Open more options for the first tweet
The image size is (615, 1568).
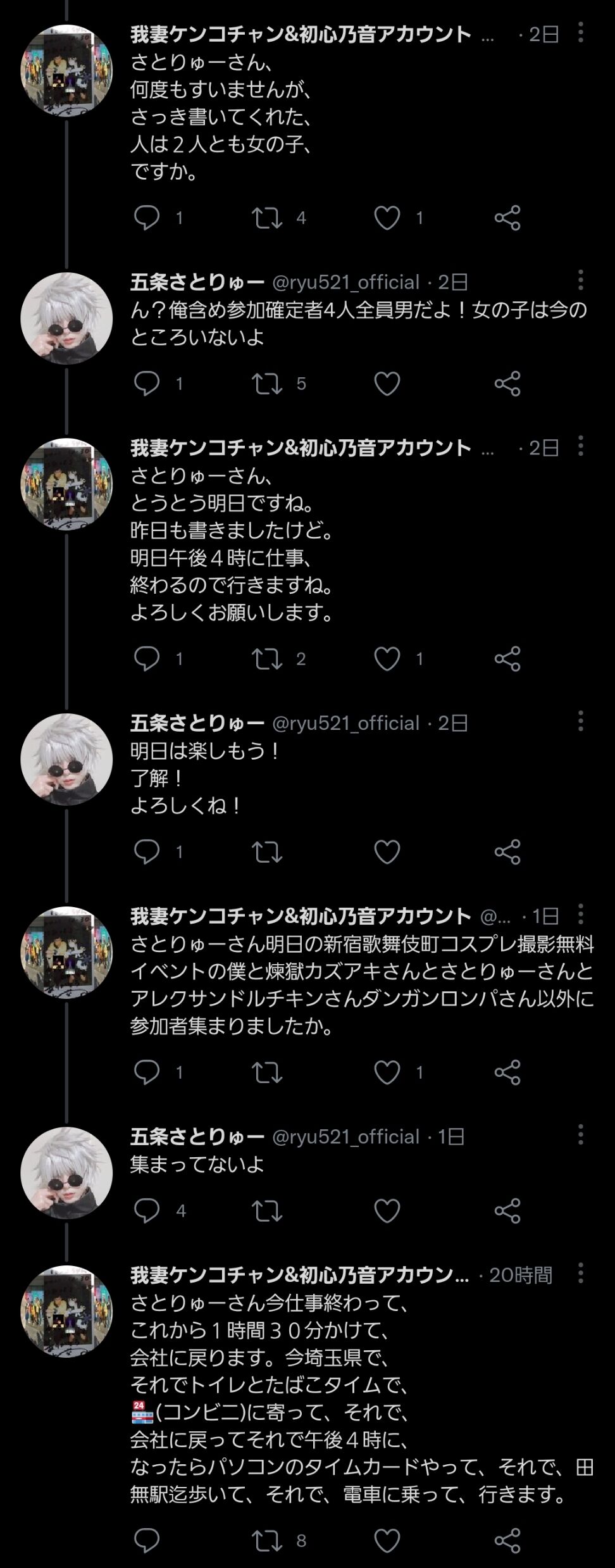[580, 33]
